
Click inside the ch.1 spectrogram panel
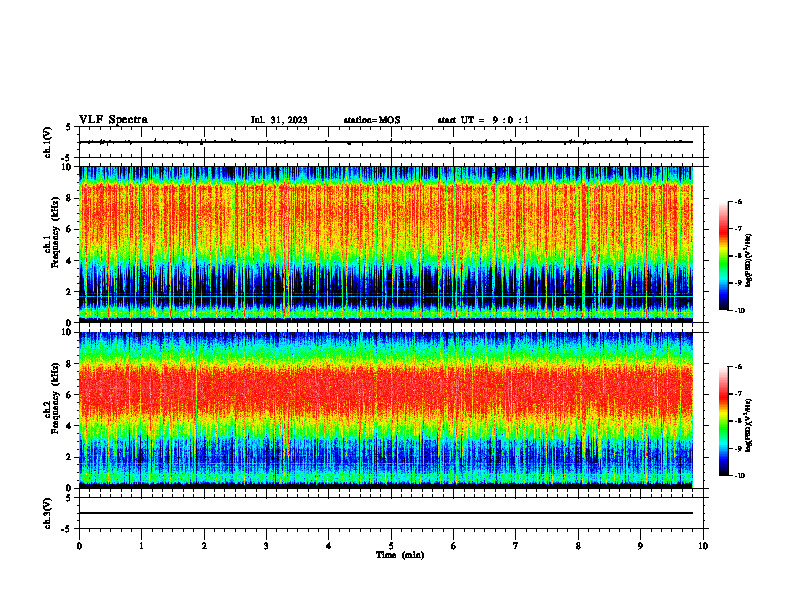point(386,244)
